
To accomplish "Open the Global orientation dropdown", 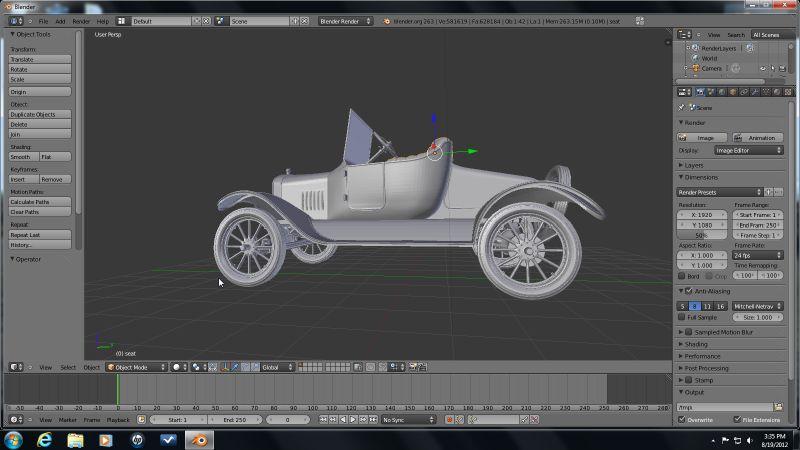I will tap(277, 367).
